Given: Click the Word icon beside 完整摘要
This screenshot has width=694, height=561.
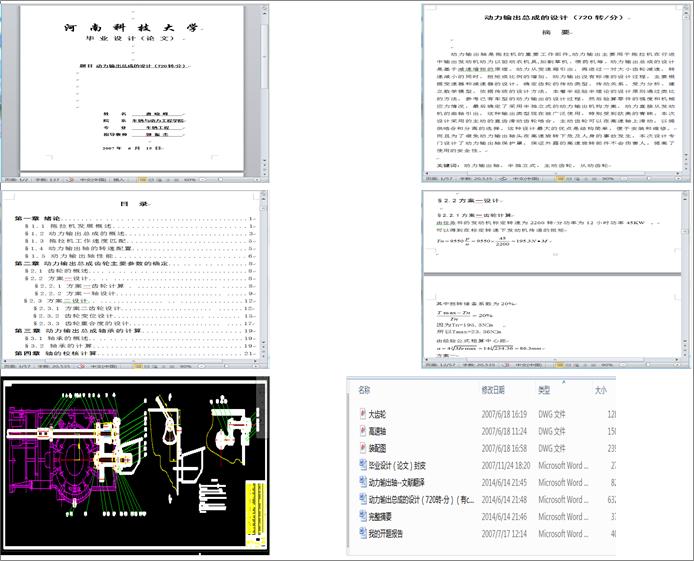Looking at the screenshot, I should (x=362, y=516).
